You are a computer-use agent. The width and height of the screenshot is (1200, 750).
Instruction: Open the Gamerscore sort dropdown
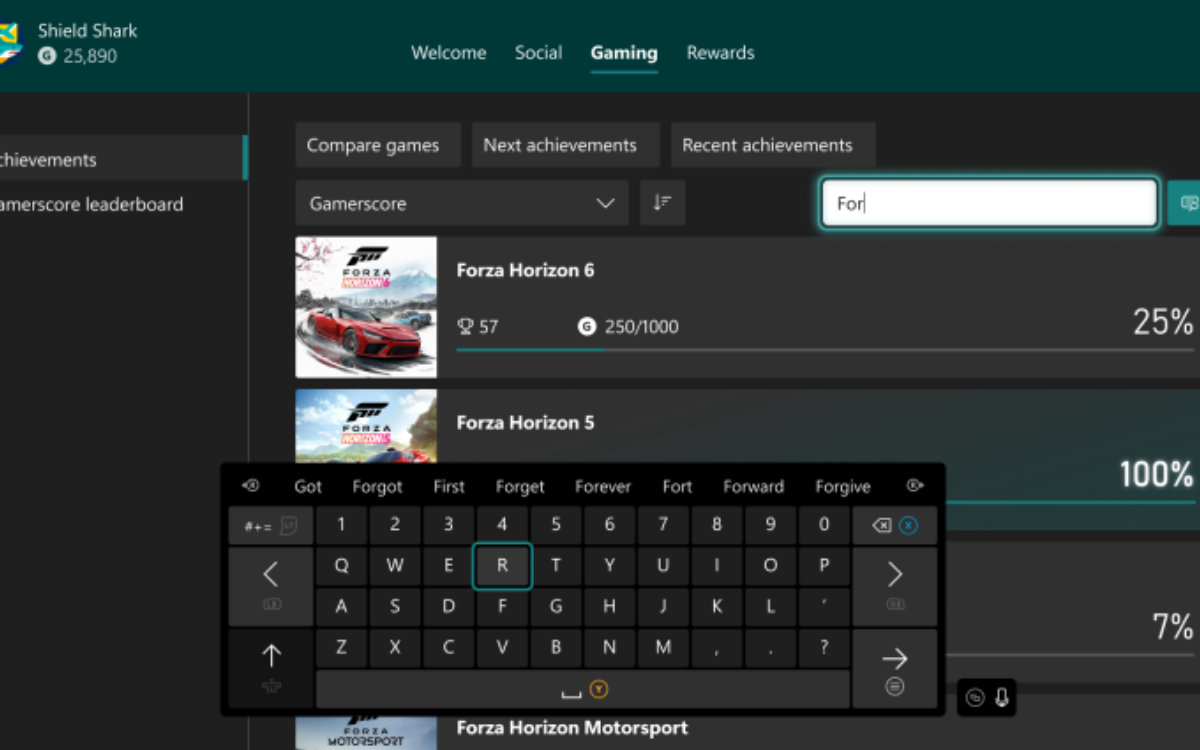(x=462, y=203)
